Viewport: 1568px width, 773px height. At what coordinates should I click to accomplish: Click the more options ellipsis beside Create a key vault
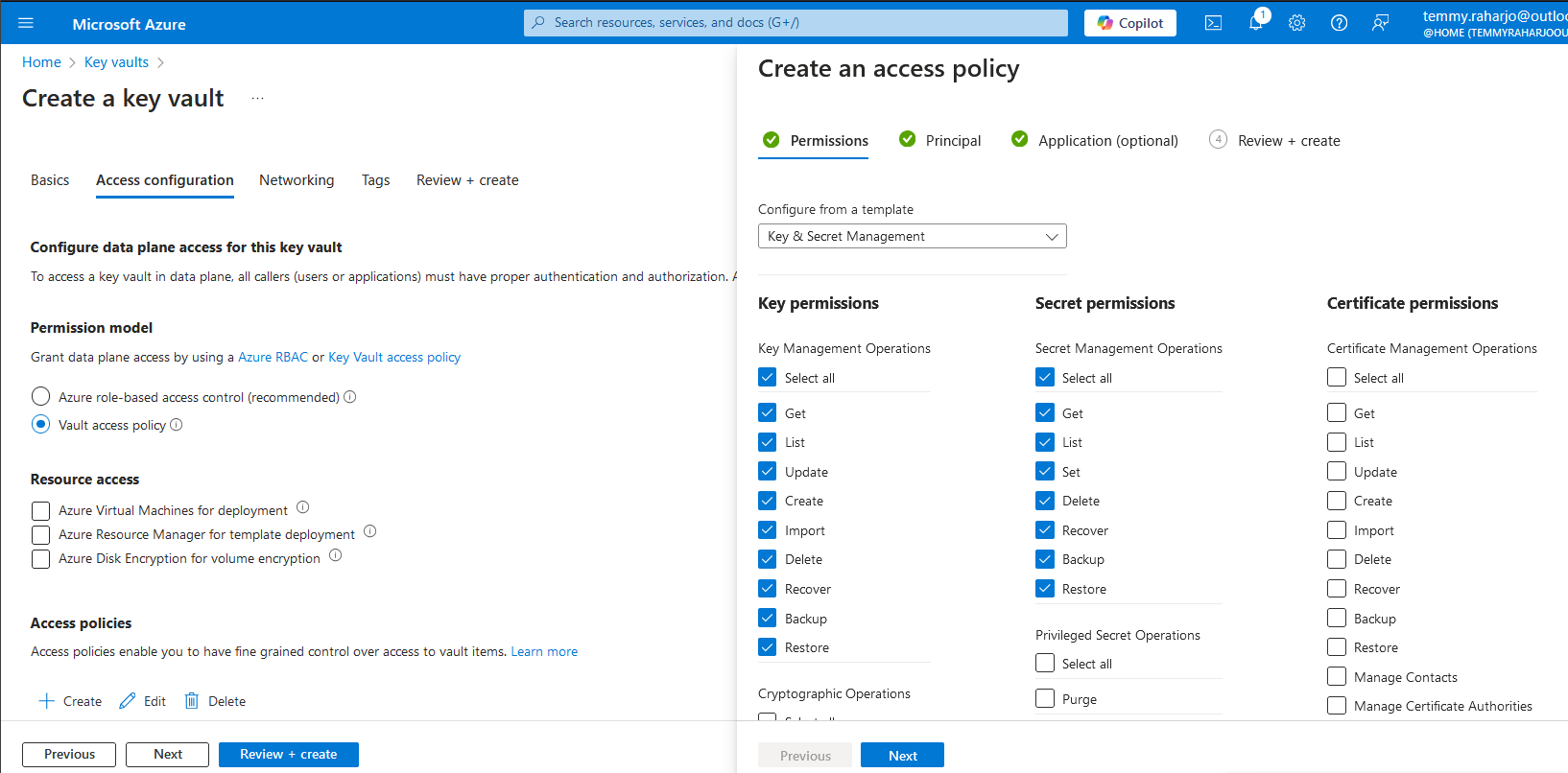click(257, 98)
